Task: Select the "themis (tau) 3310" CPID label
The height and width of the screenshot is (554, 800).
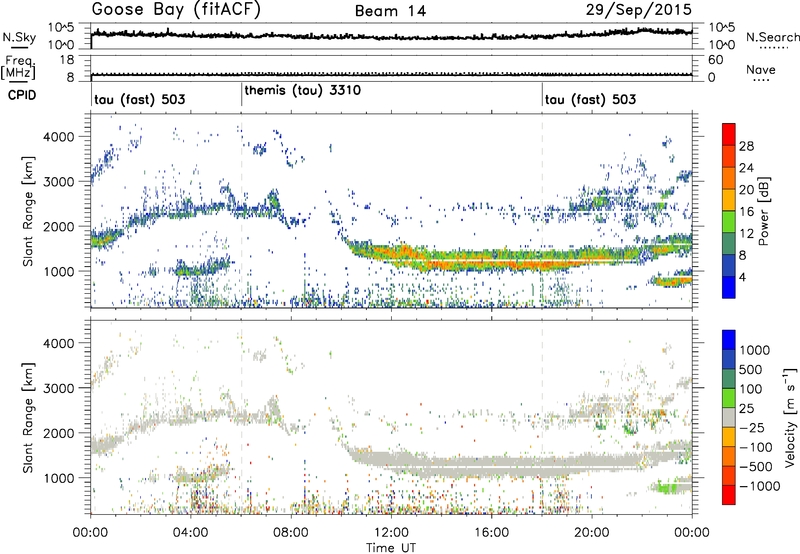Action: pyautogui.click(x=303, y=90)
